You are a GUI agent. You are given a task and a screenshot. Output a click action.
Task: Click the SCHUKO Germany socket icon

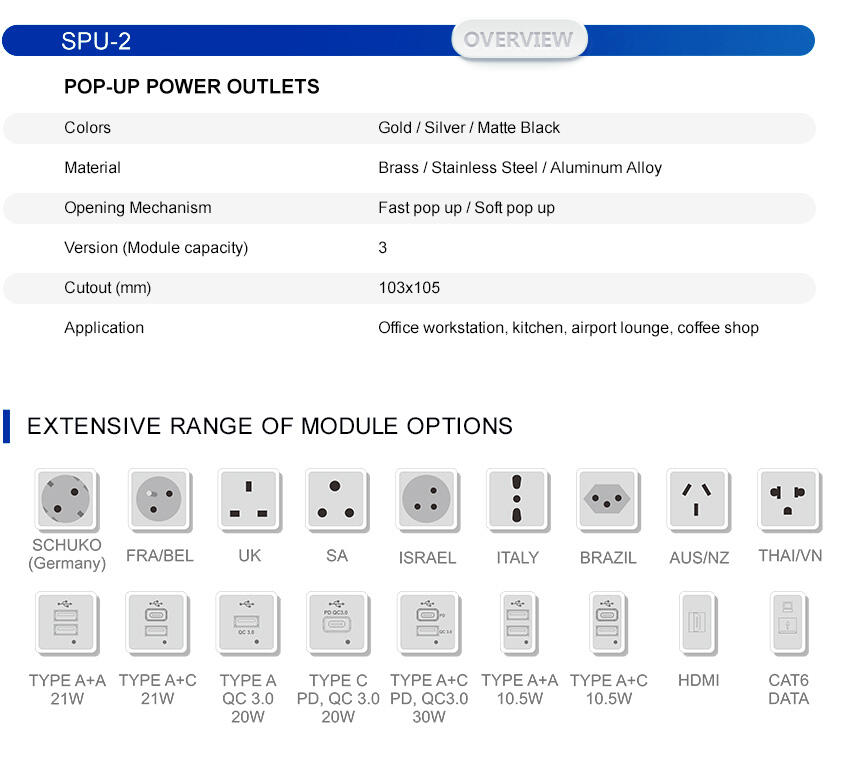coord(67,499)
